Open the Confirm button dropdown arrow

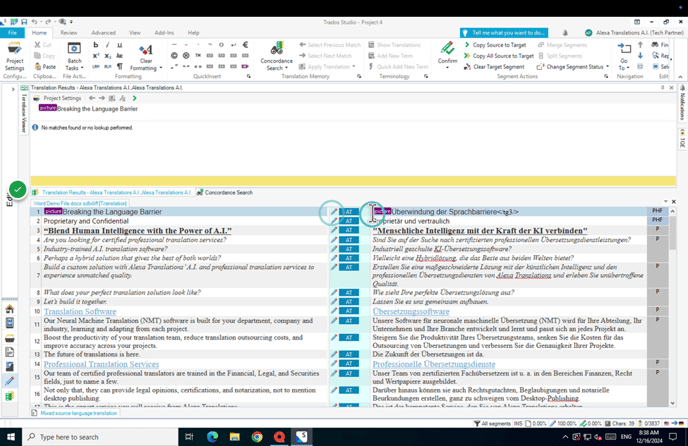pyautogui.click(x=447, y=67)
